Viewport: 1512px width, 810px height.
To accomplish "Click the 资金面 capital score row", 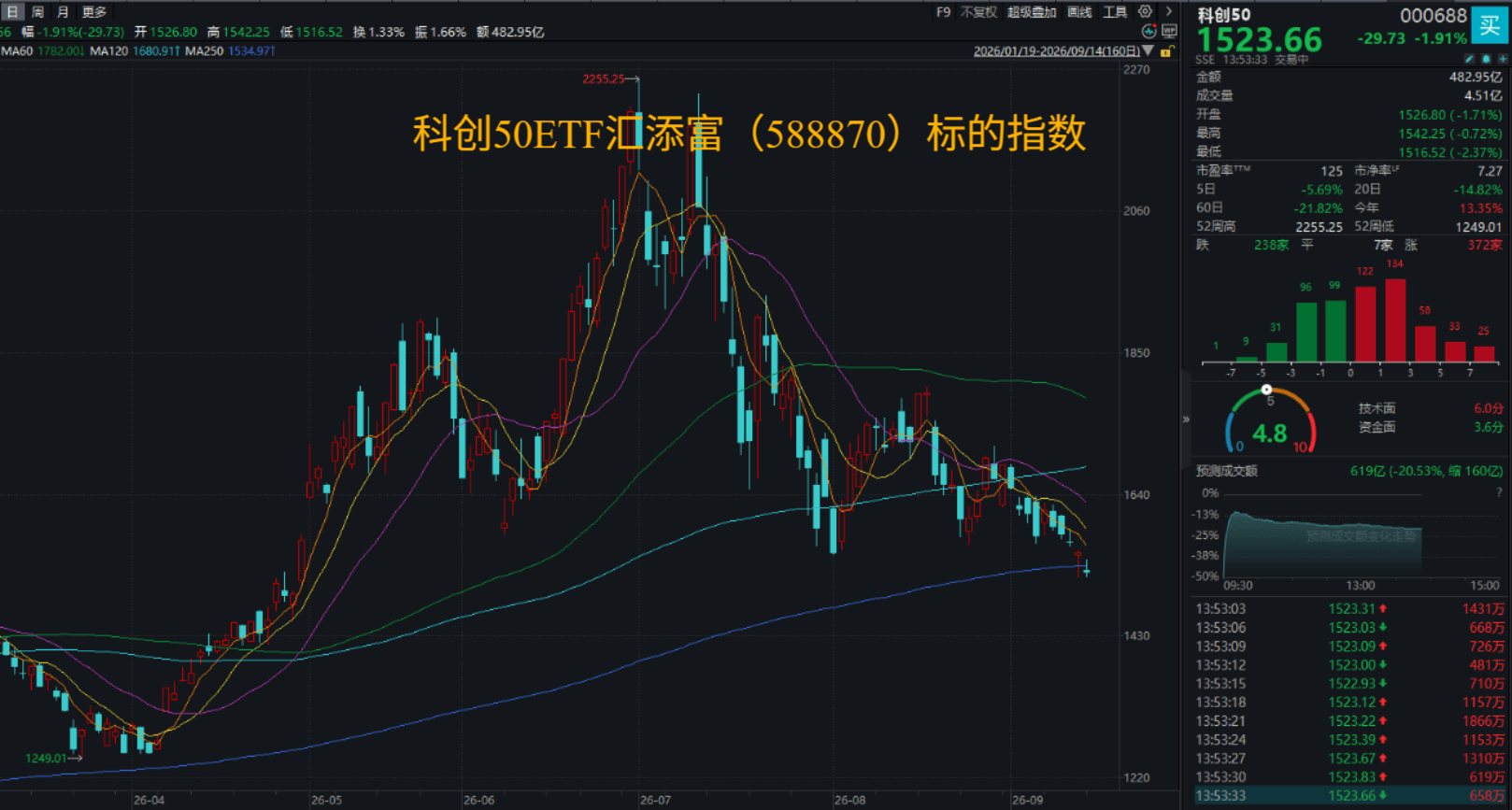I will [x=1431, y=427].
